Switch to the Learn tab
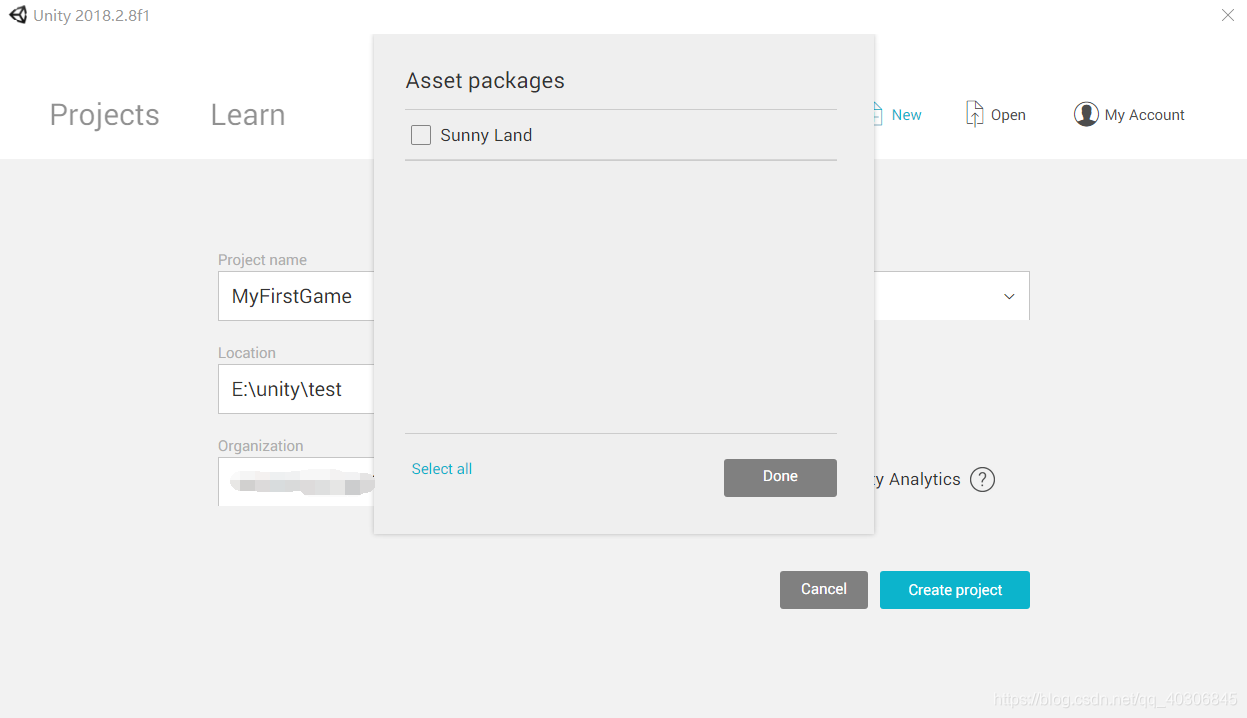This screenshot has height=718, width=1247. (x=248, y=115)
